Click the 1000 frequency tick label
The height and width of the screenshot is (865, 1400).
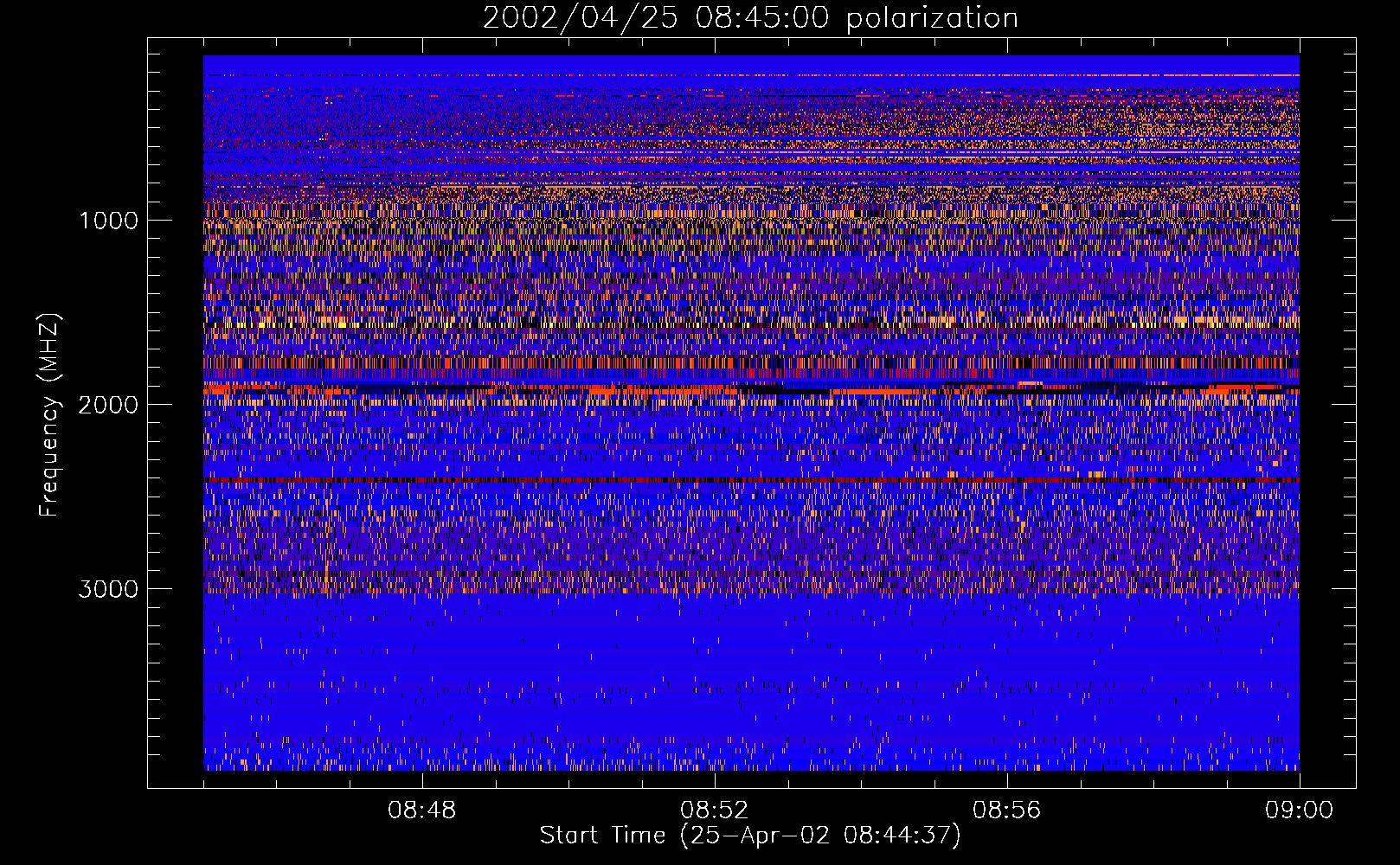(108, 221)
